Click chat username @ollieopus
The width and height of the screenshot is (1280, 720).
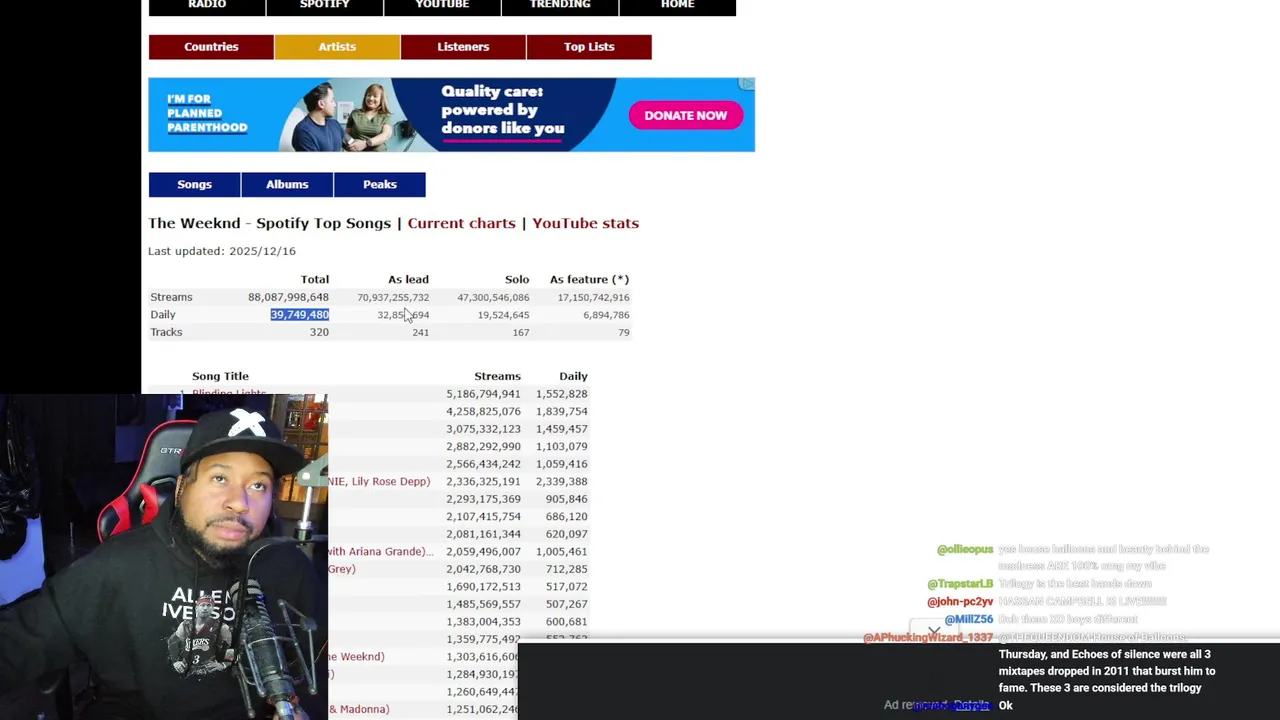pyautogui.click(x=965, y=549)
